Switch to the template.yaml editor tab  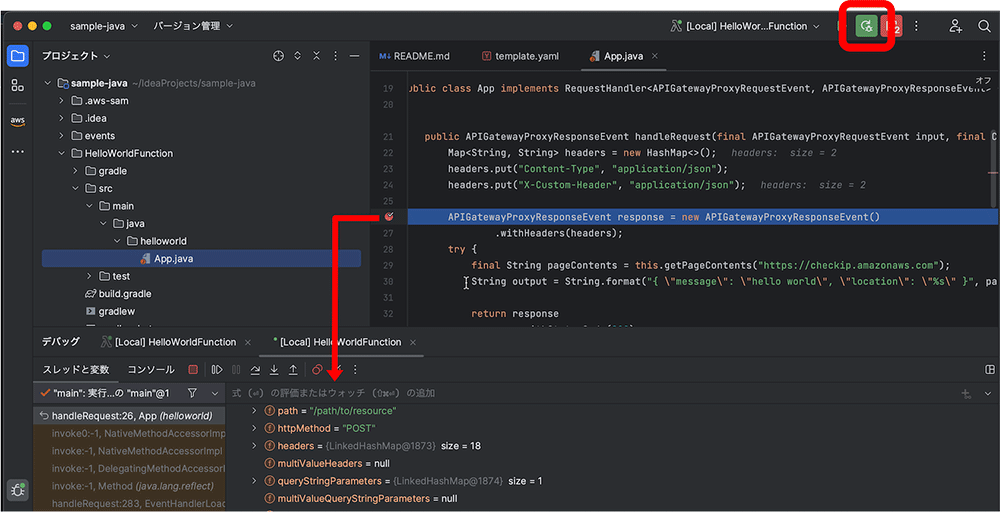coord(520,56)
